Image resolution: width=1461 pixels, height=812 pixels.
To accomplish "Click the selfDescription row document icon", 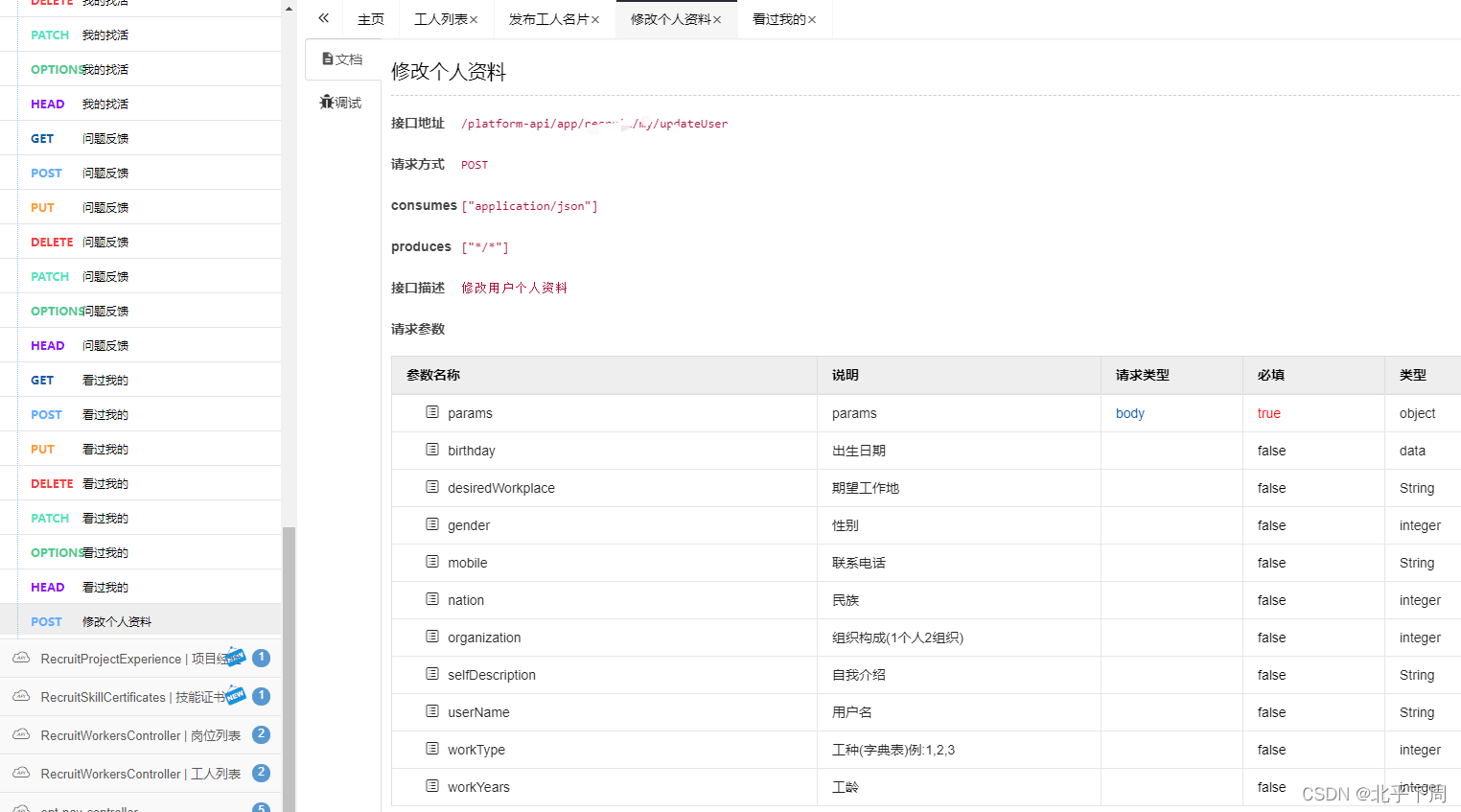I will pos(432,674).
